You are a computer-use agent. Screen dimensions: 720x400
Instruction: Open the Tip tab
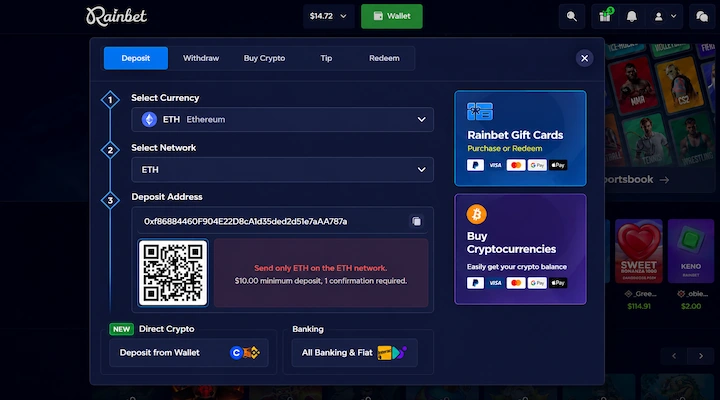(x=326, y=58)
